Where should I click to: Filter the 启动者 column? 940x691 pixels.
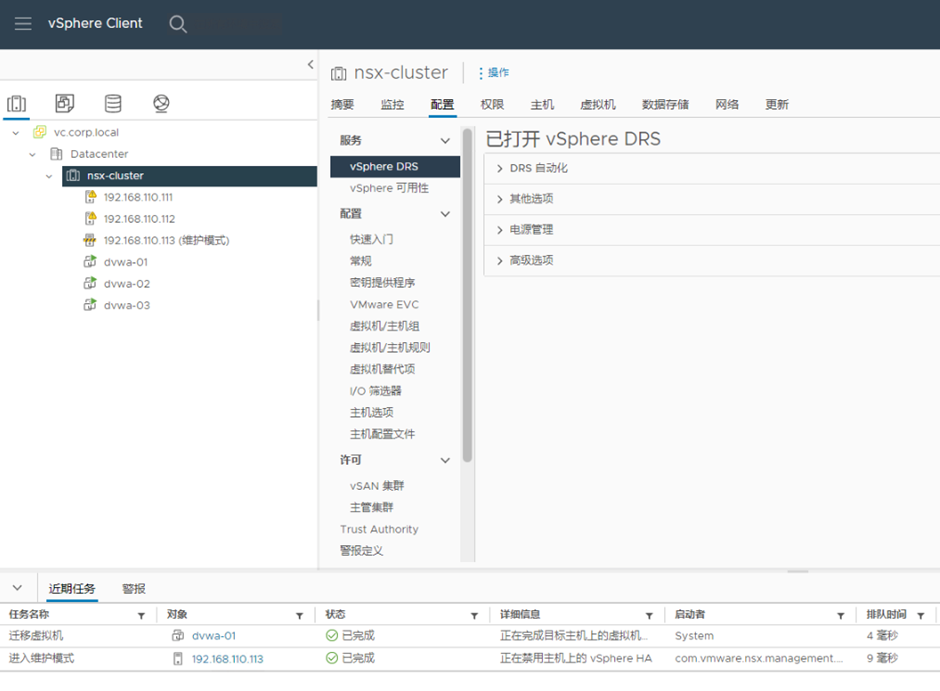pyautogui.click(x=841, y=615)
